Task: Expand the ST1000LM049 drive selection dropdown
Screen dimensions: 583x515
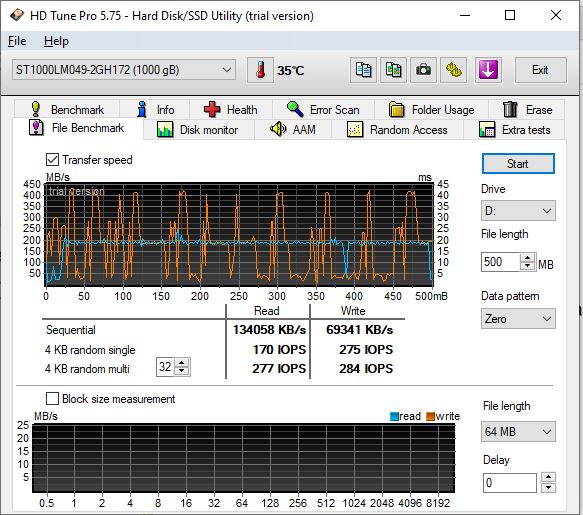Action: tap(124, 70)
